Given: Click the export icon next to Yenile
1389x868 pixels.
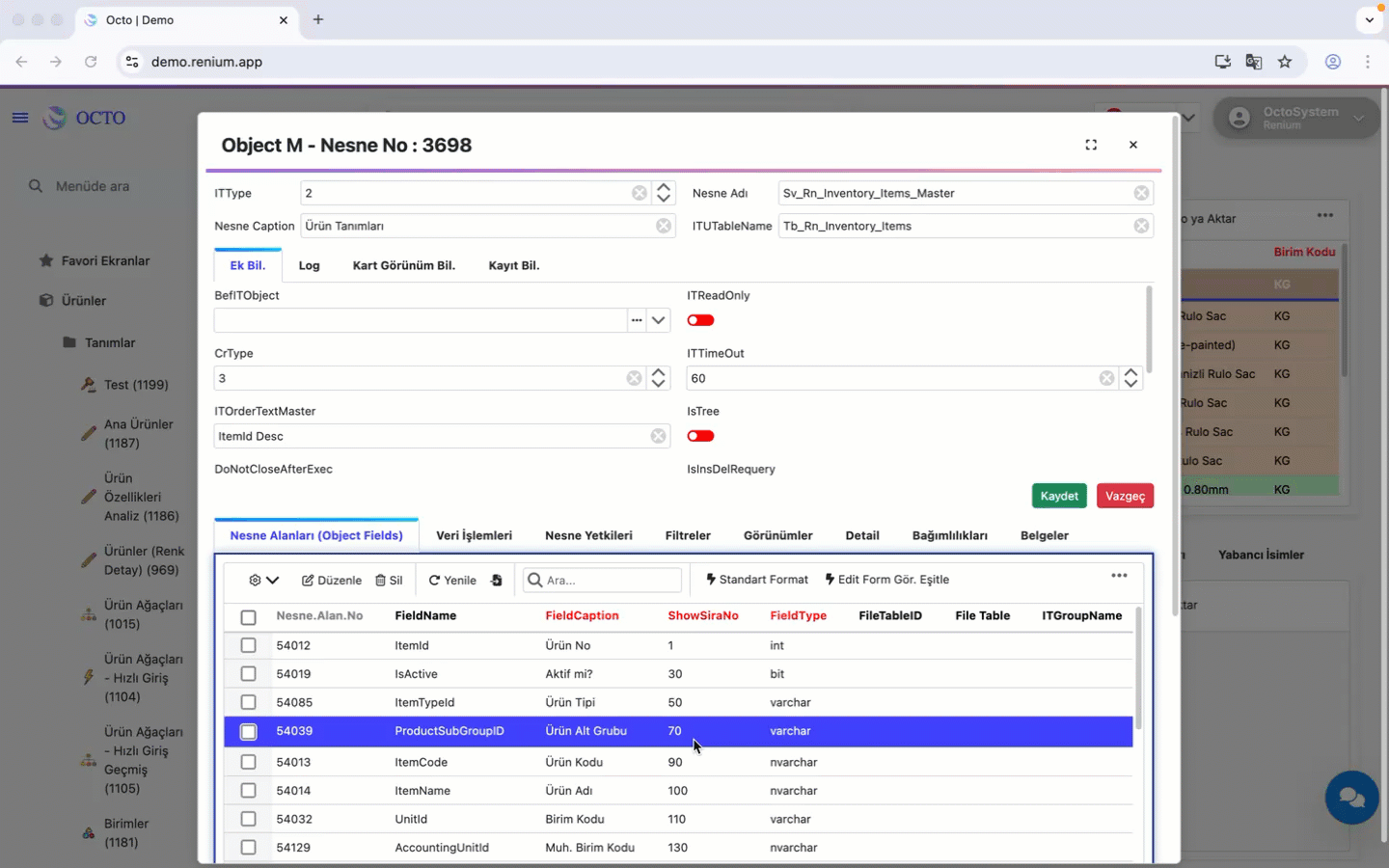Looking at the screenshot, I should point(497,580).
